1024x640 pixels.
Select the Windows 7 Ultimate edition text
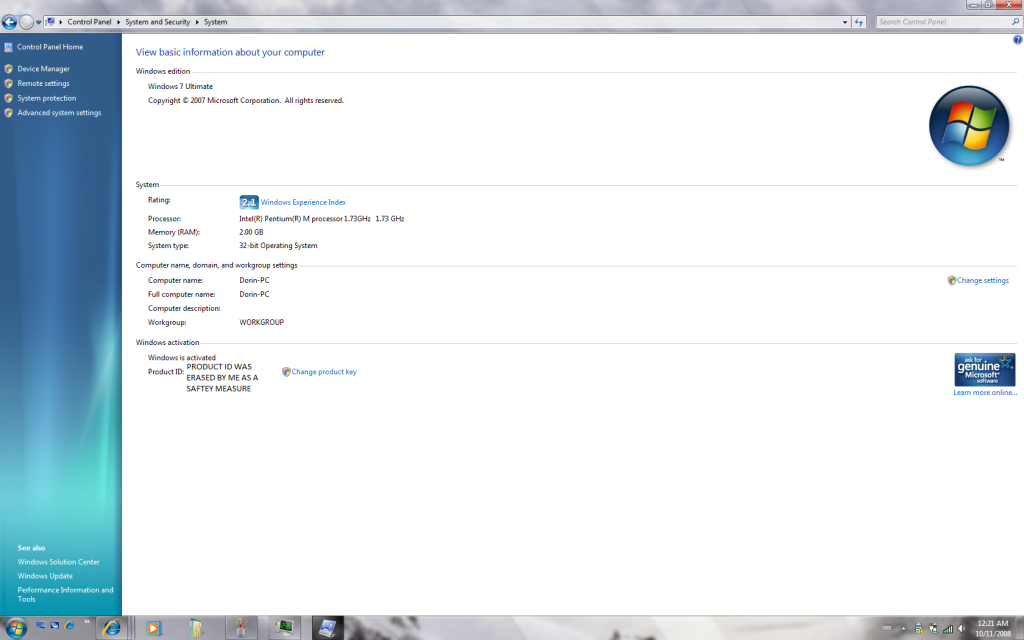[180, 86]
